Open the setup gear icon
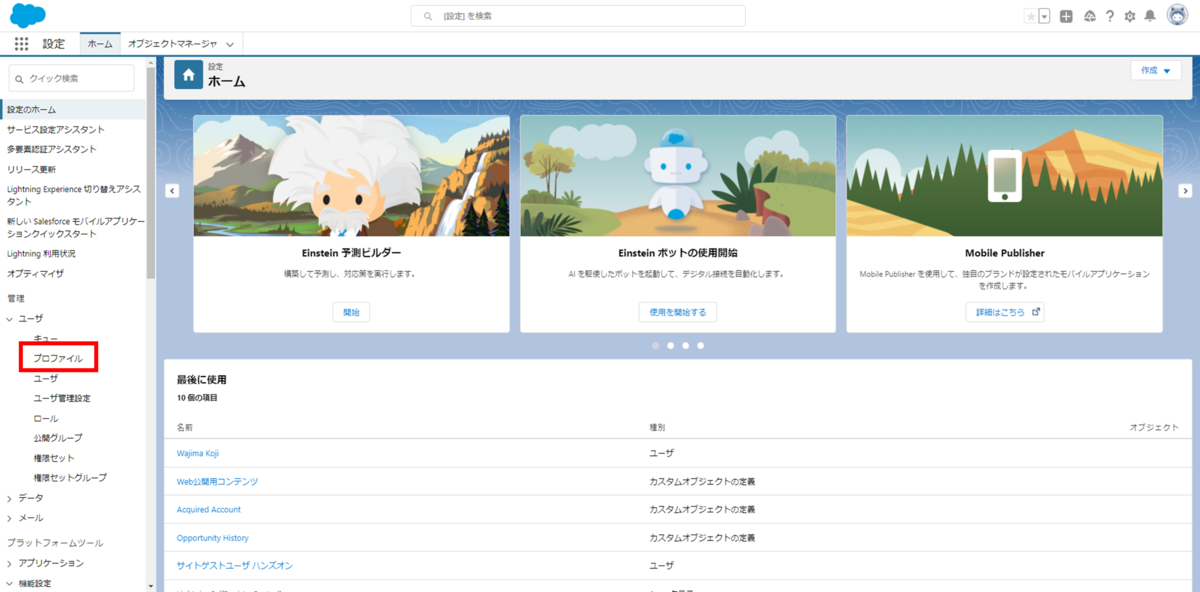Image resolution: width=1200 pixels, height=592 pixels. [1130, 16]
